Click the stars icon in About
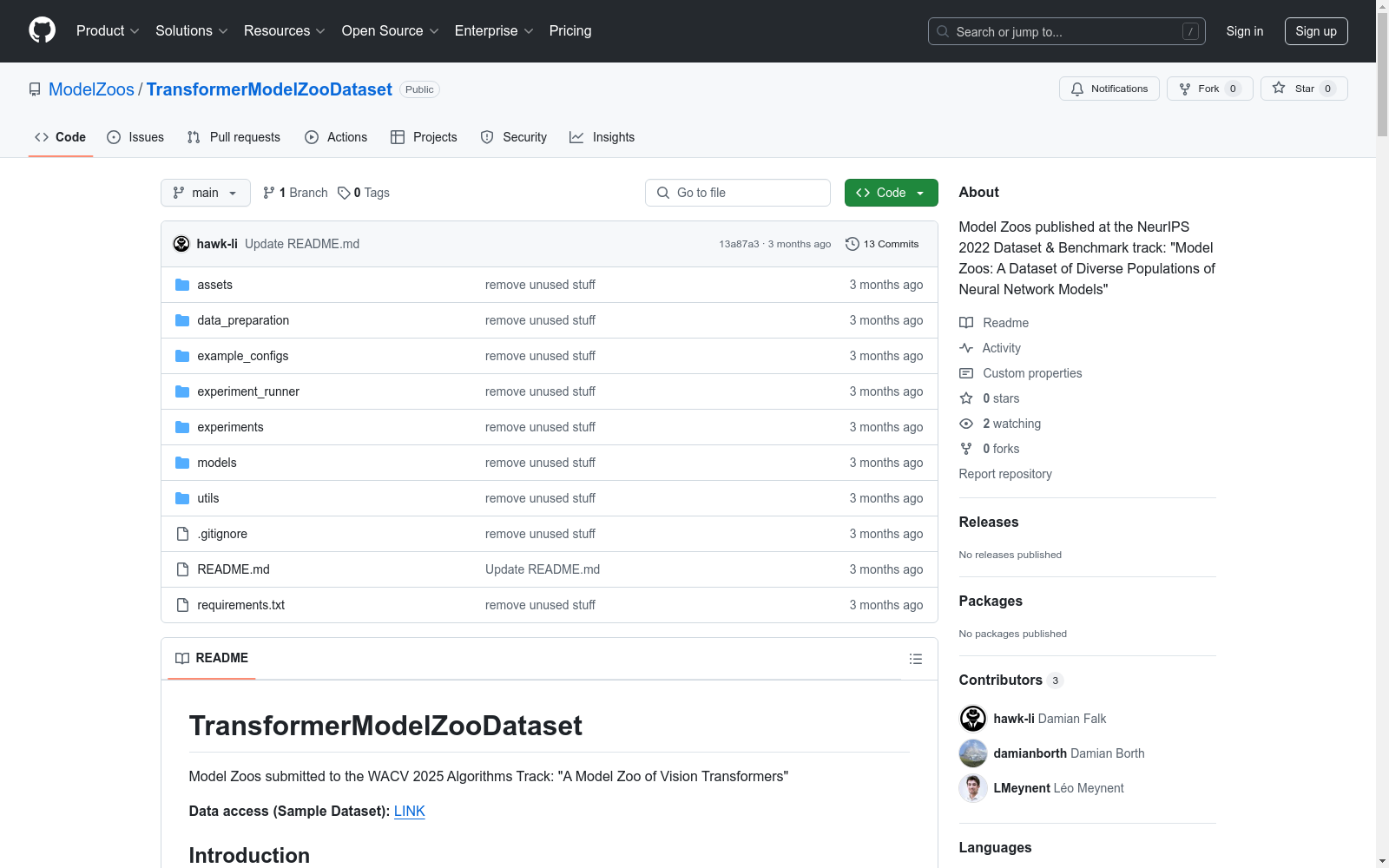This screenshot has height=868, width=1389. (966, 398)
